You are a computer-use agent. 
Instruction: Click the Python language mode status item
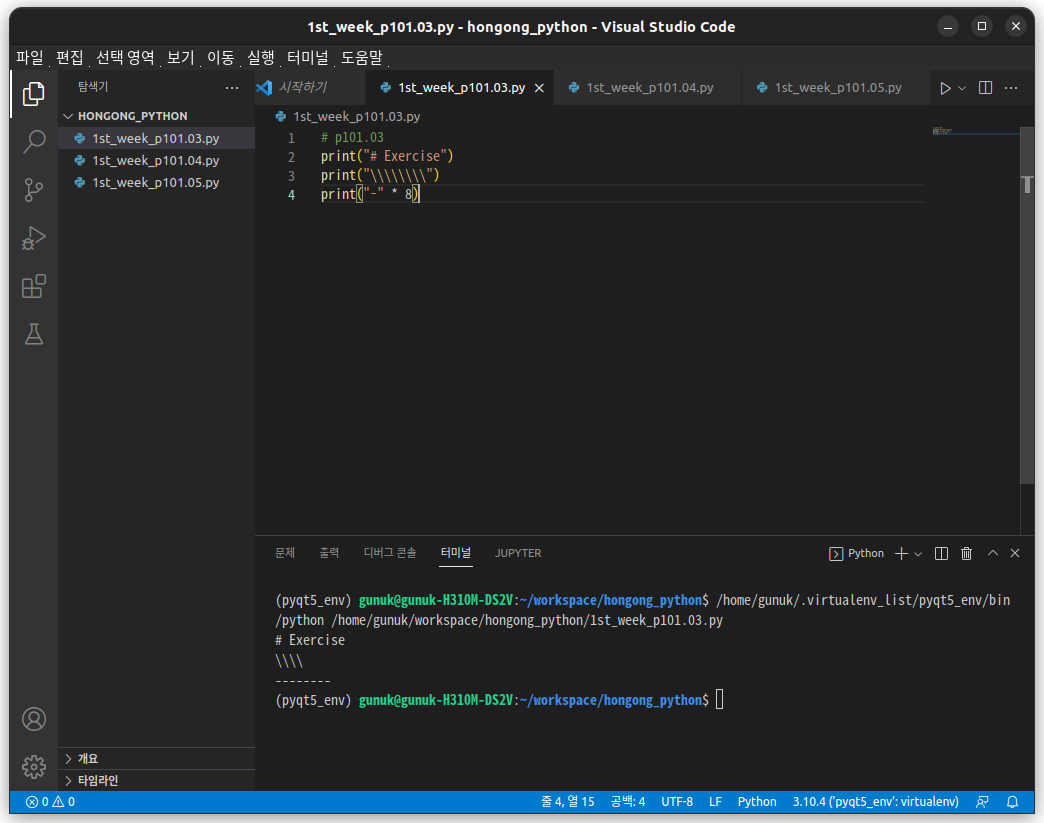pyautogui.click(x=757, y=802)
